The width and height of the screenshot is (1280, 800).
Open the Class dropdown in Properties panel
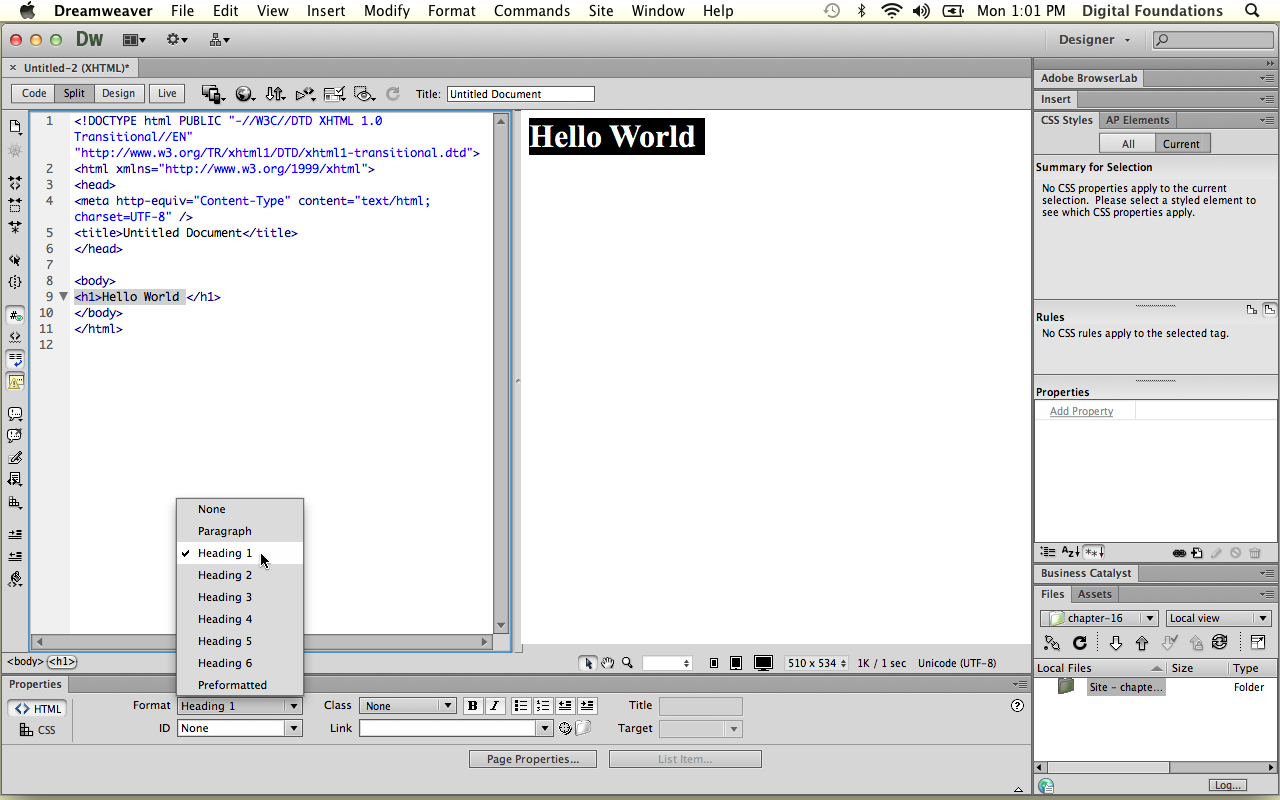pos(407,705)
